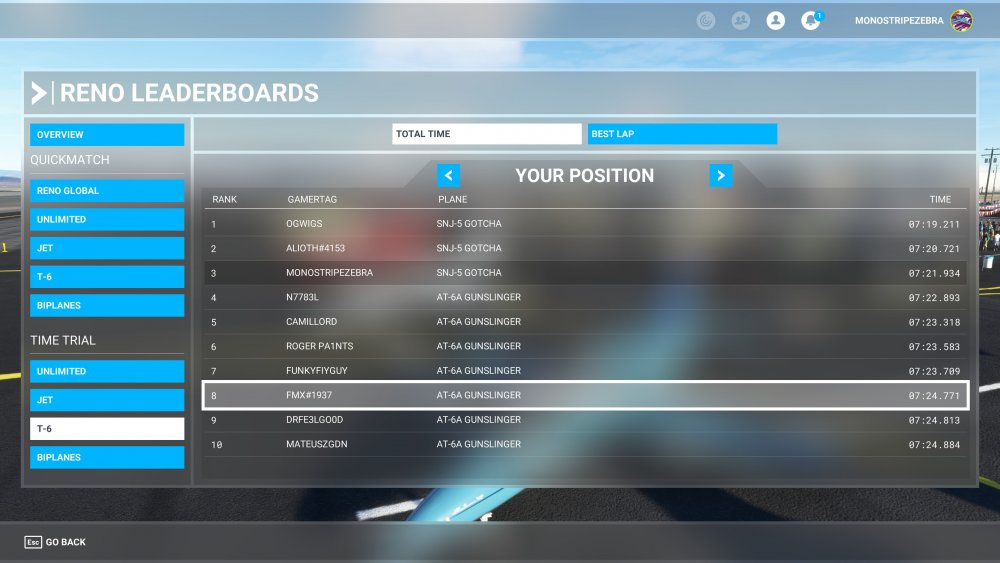Open Quickmatch Unlimited leaderboard

click(x=107, y=219)
